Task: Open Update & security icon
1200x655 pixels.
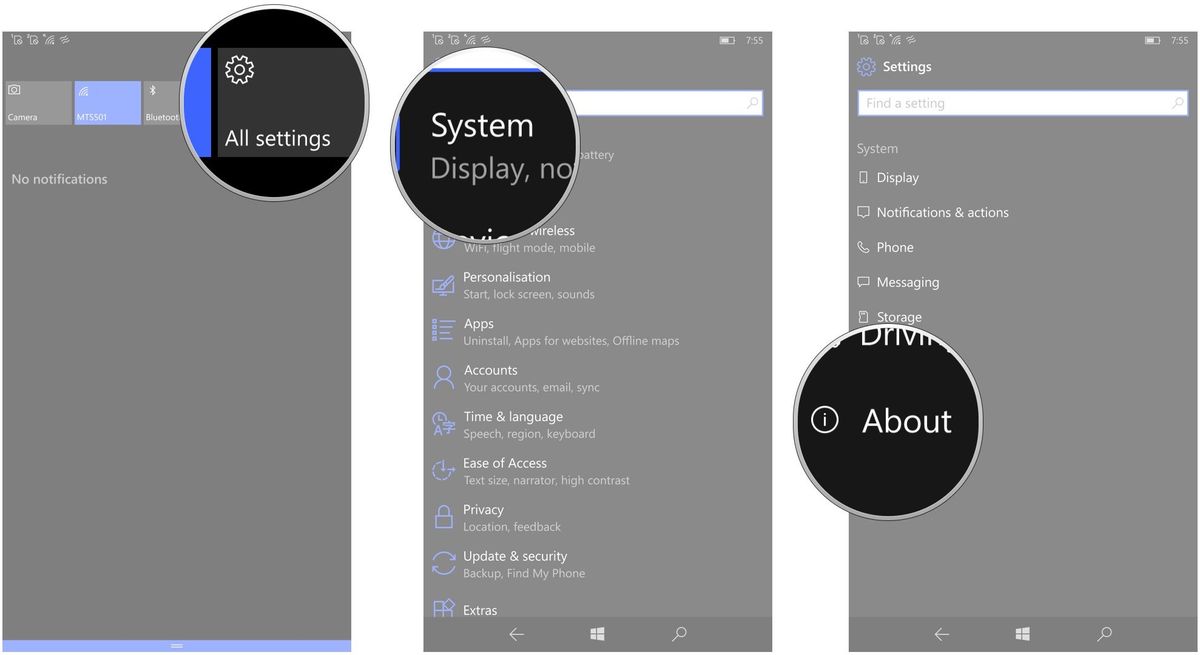Action: tap(443, 563)
